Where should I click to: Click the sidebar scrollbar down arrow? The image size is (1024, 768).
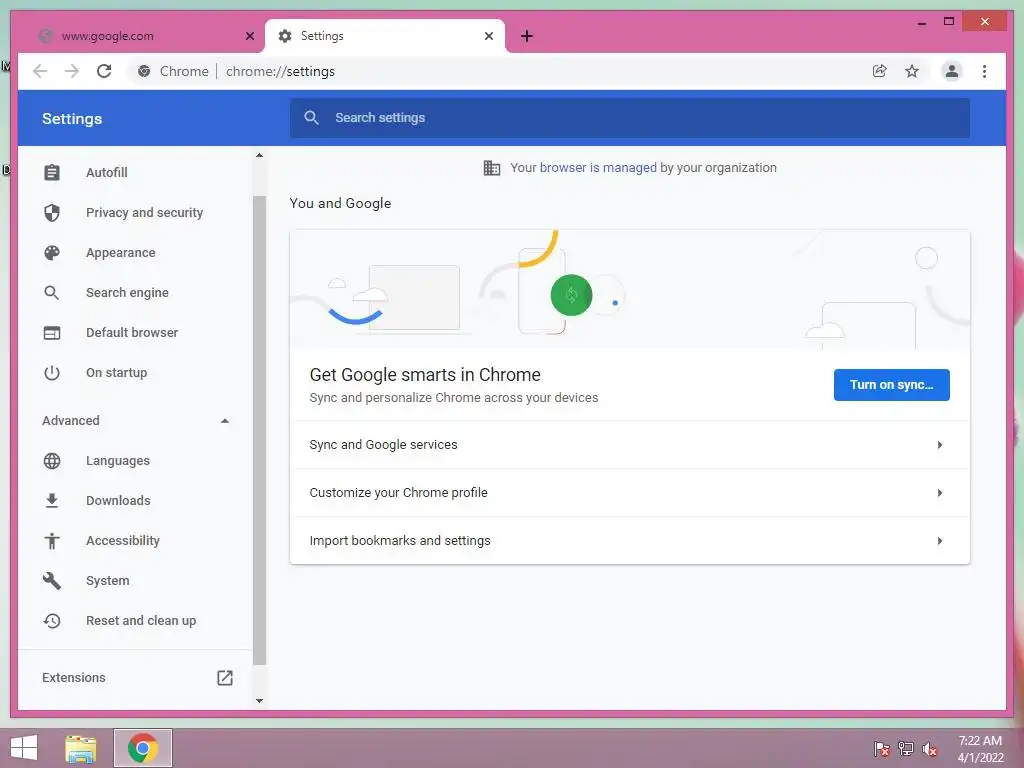point(259,701)
